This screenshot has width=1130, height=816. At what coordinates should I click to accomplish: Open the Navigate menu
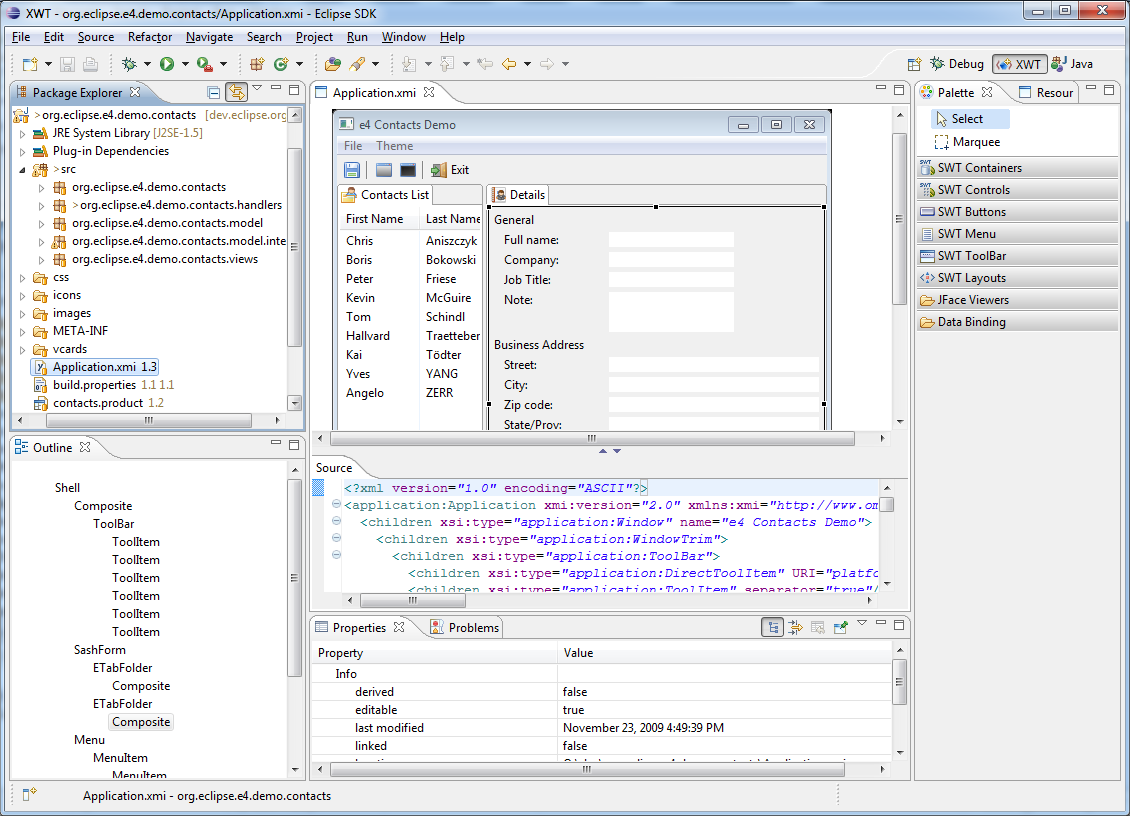209,37
